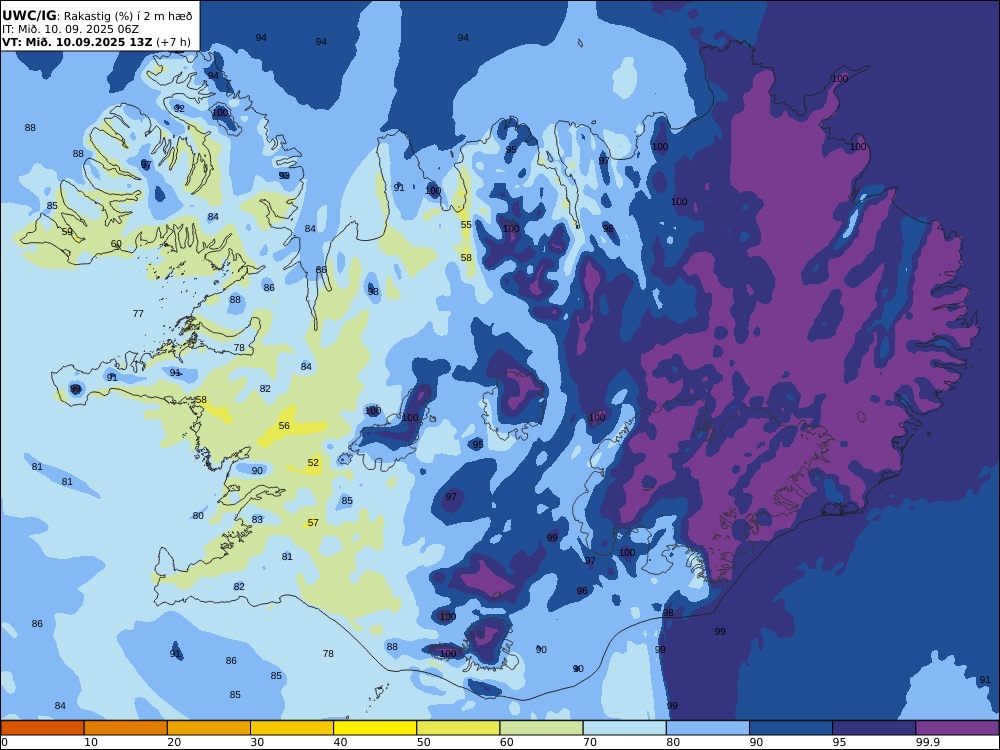Screen dimensions: 1000x750
Task: Click the humidity value '52' on the map
Action: tap(313, 462)
